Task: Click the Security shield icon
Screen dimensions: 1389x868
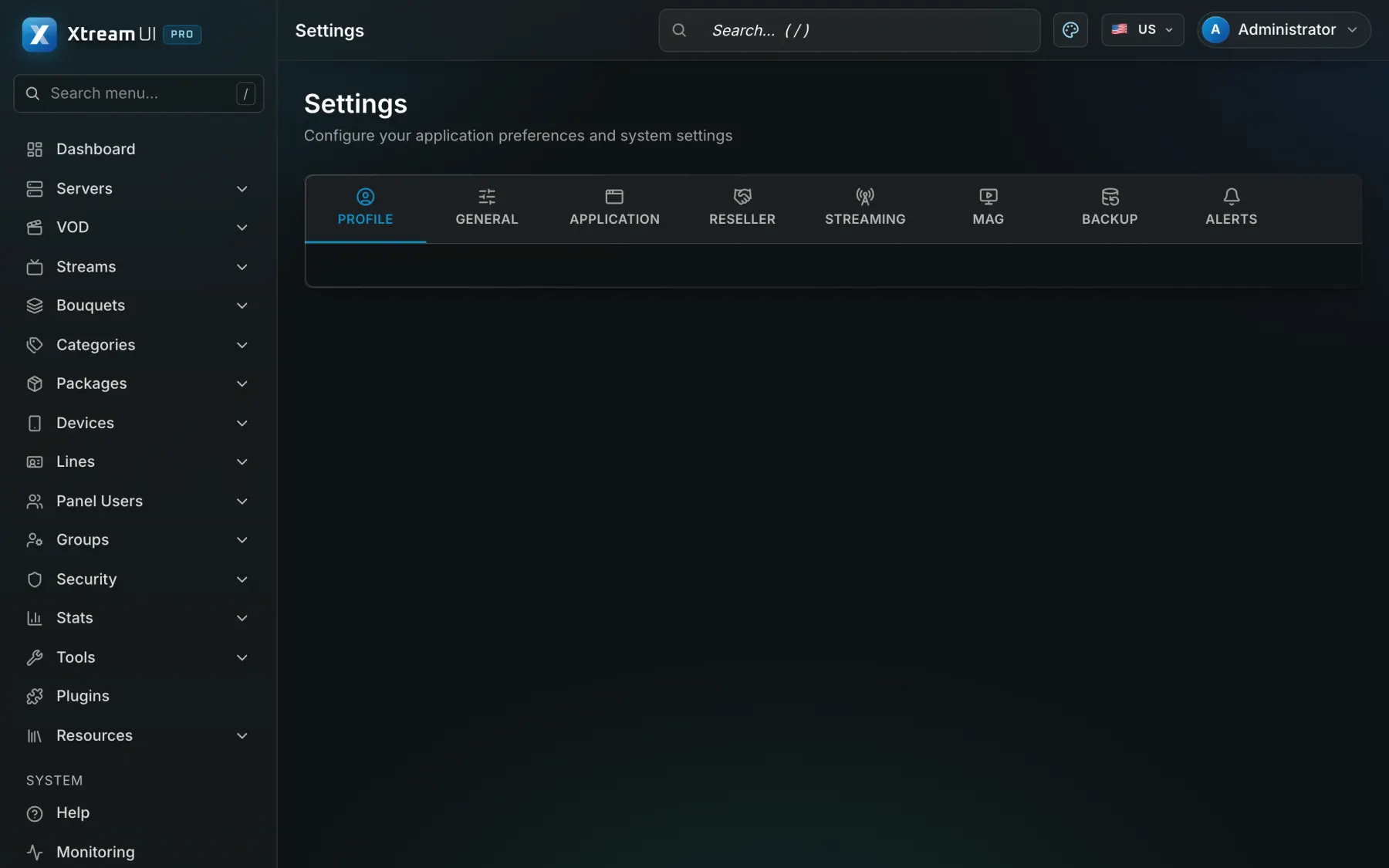Action: [x=35, y=579]
